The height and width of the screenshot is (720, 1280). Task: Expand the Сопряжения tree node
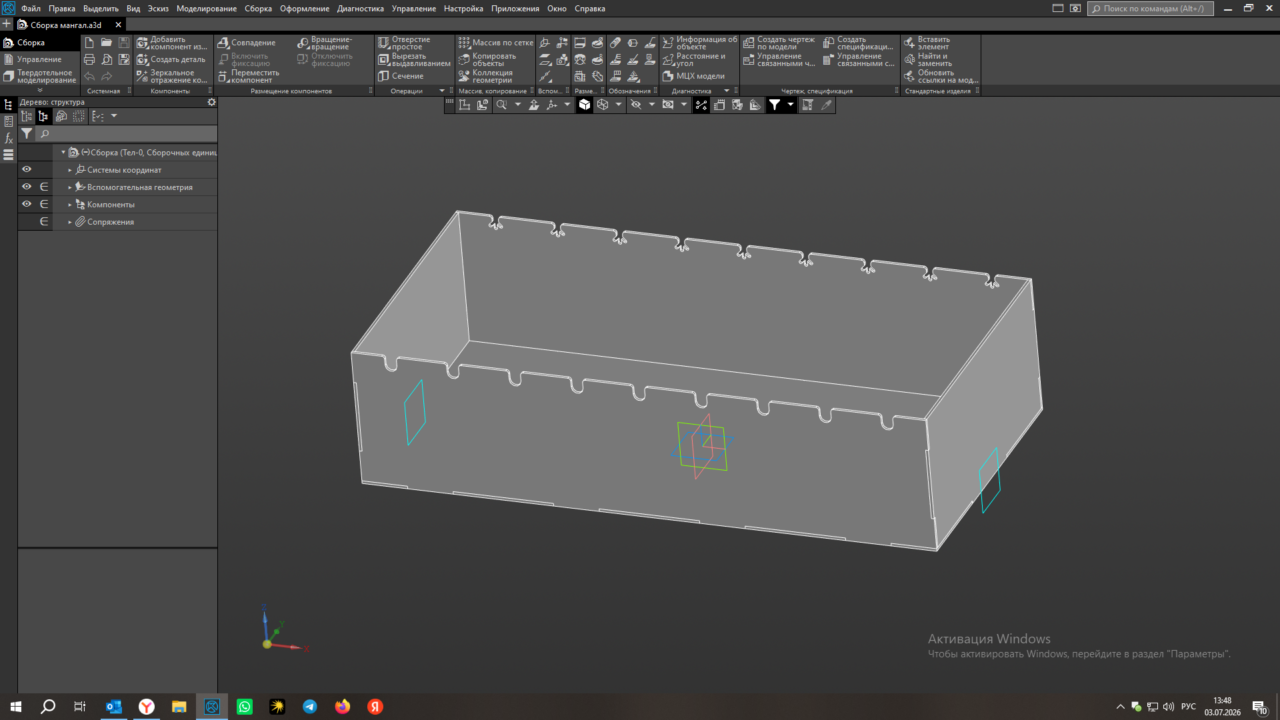pos(70,222)
